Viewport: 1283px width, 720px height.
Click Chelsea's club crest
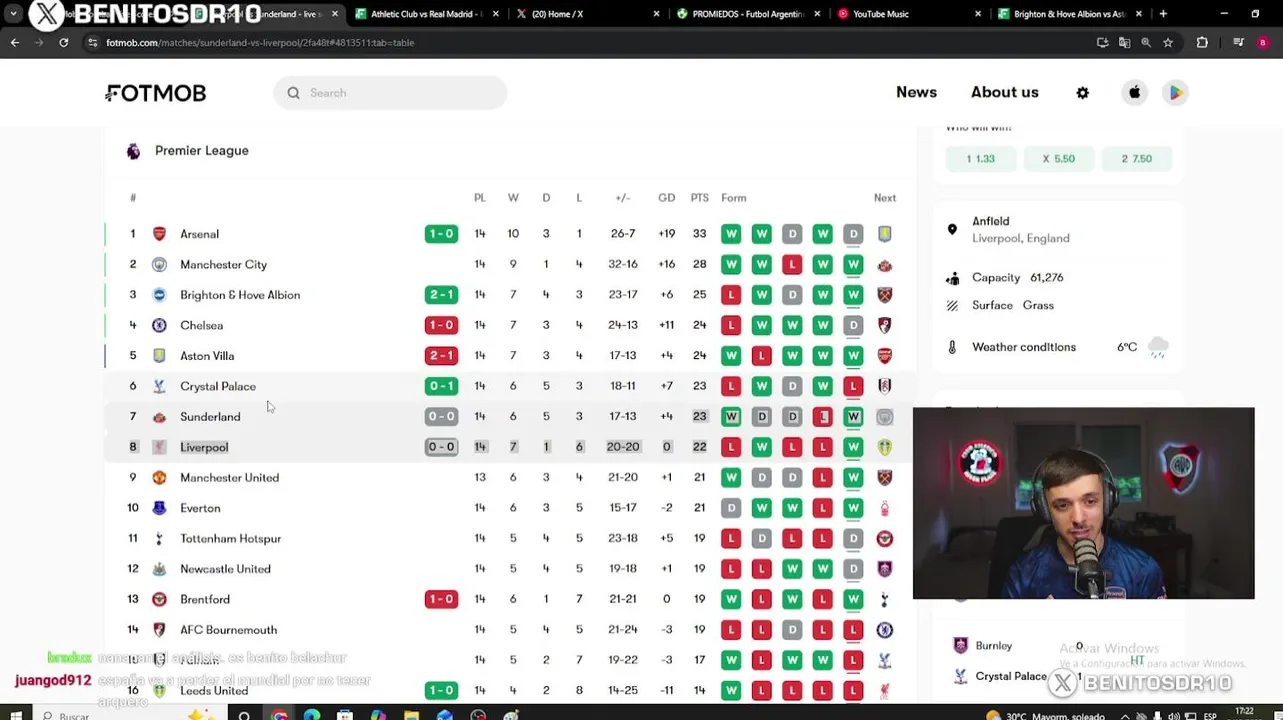(x=159, y=326)
